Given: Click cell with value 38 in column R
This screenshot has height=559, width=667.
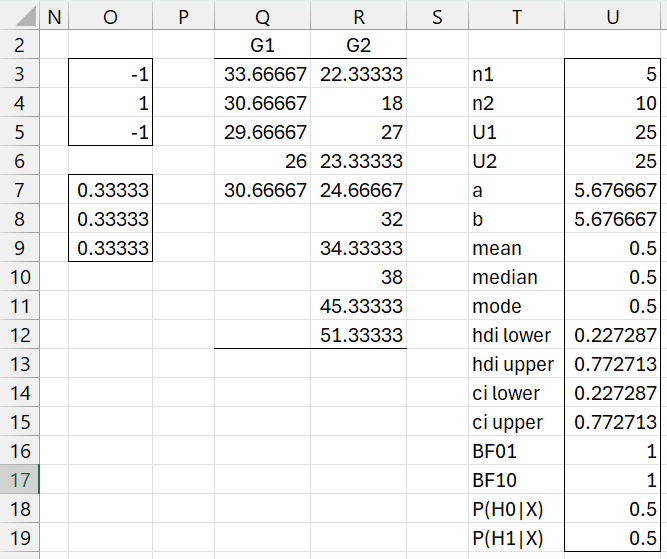Looking at the screenshot, I should coord(358,277).
